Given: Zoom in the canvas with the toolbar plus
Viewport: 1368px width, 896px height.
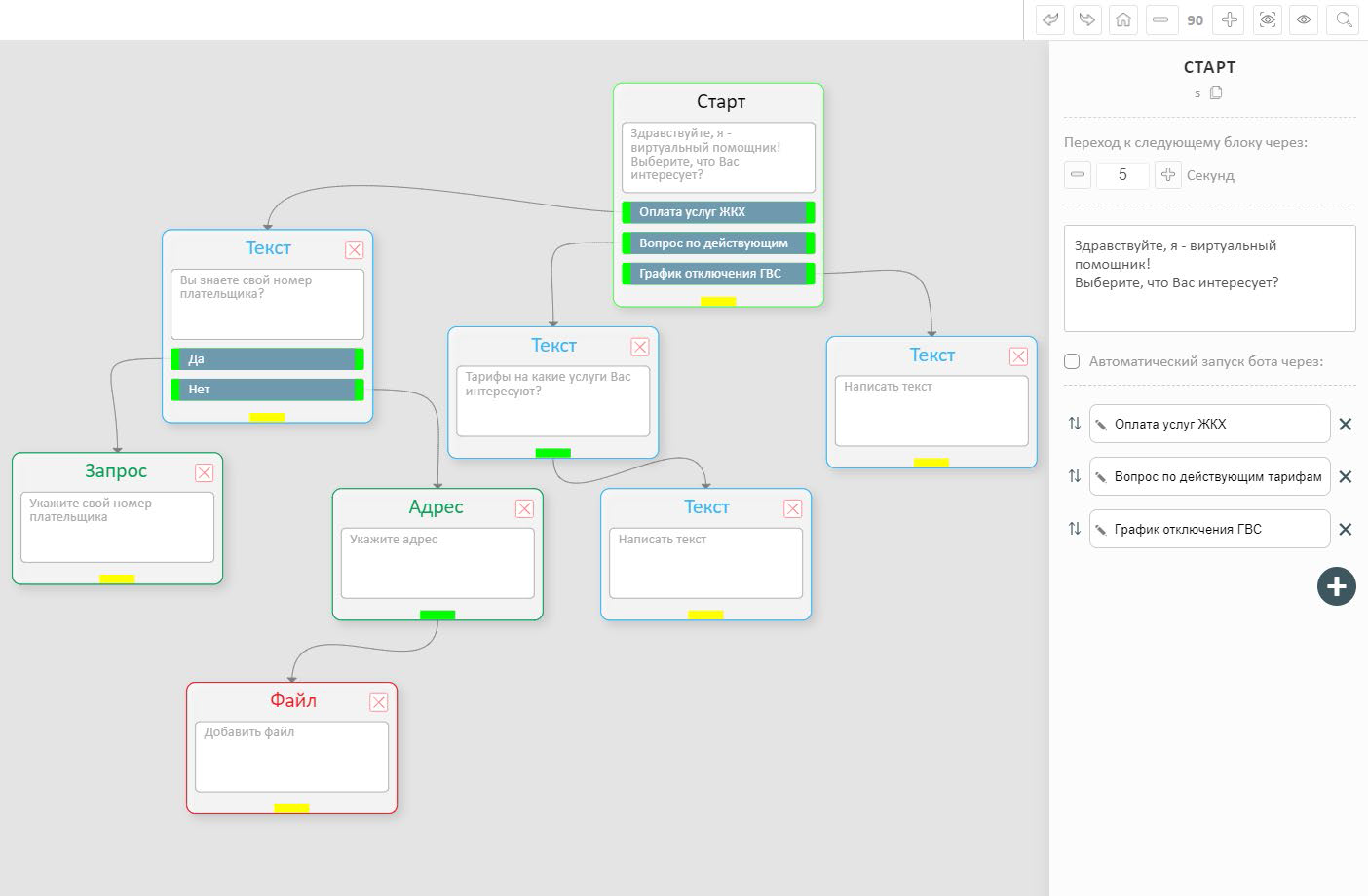Looking at the screenshot, I should tap(1230, 19).
